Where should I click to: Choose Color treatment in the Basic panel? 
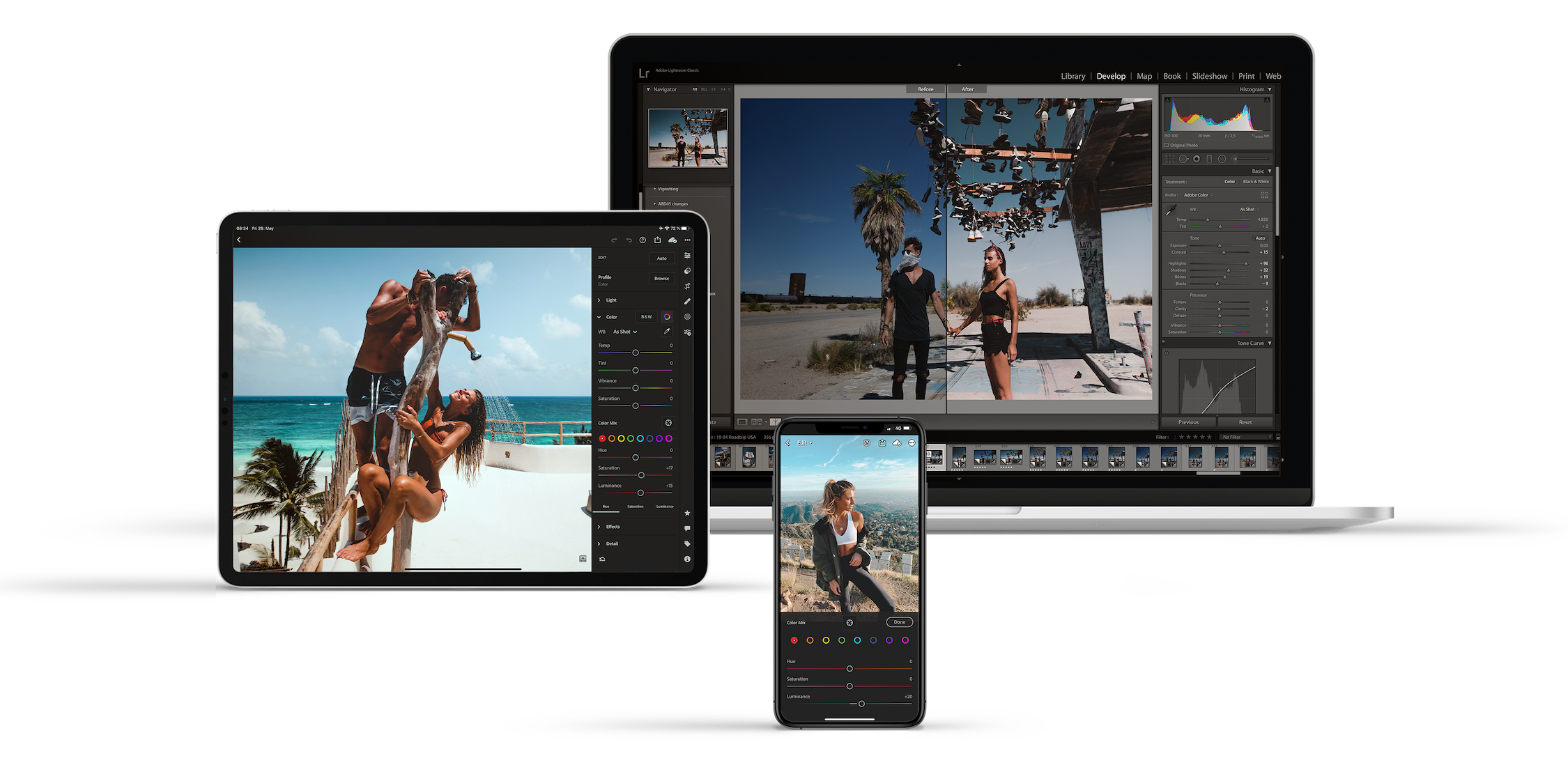(x=1229, y=182)
